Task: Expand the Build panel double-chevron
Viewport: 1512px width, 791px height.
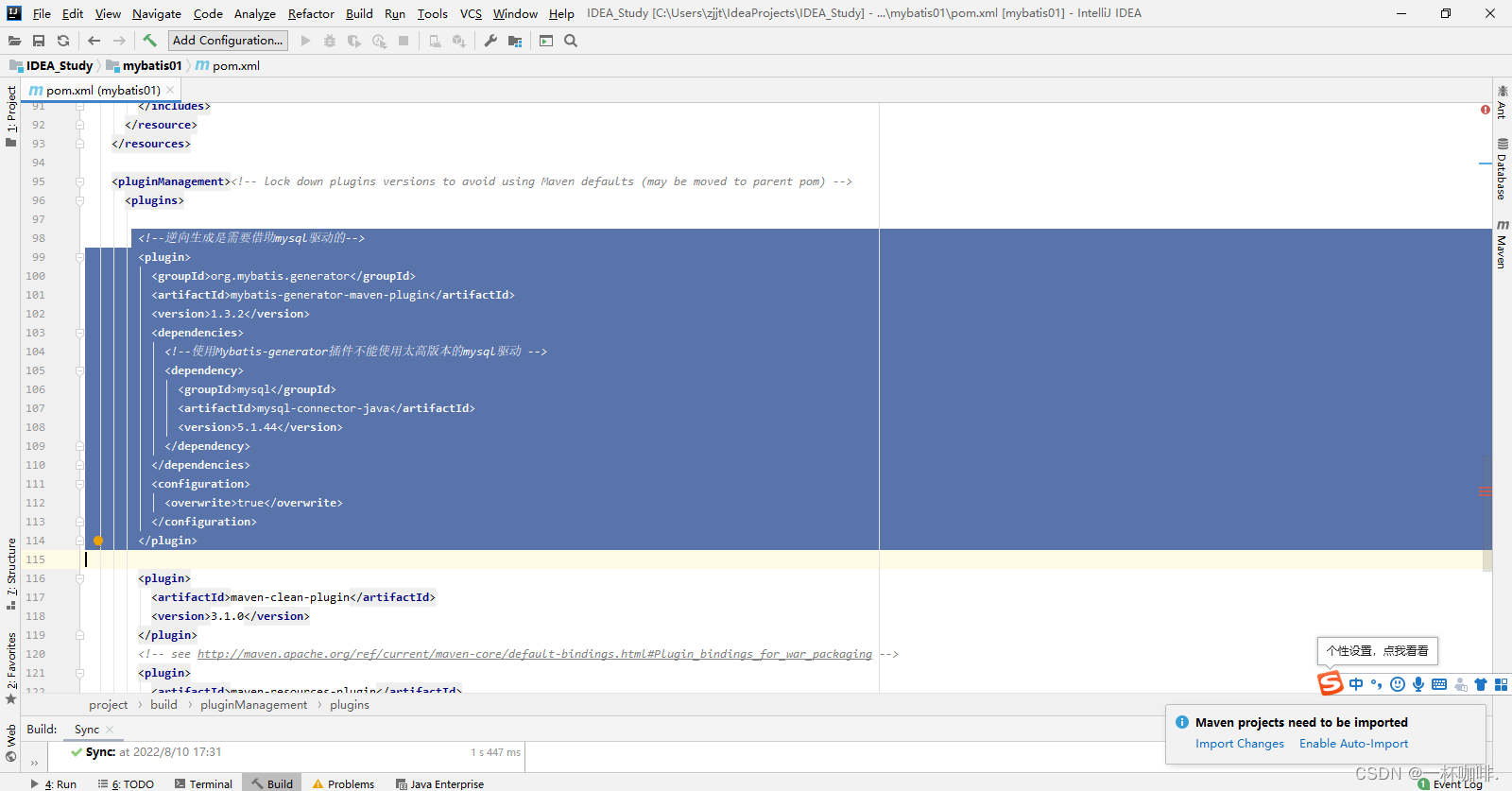Action: pos(34,763)
